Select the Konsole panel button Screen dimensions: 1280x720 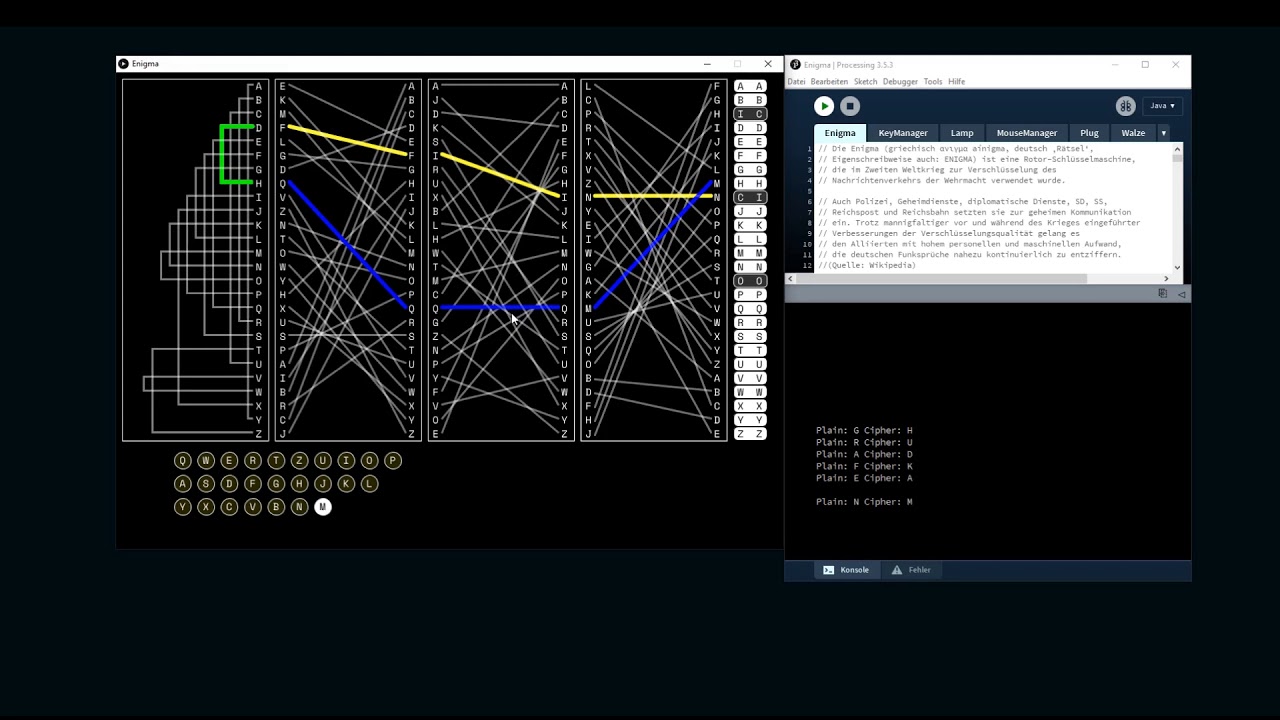tap(846, 570)
